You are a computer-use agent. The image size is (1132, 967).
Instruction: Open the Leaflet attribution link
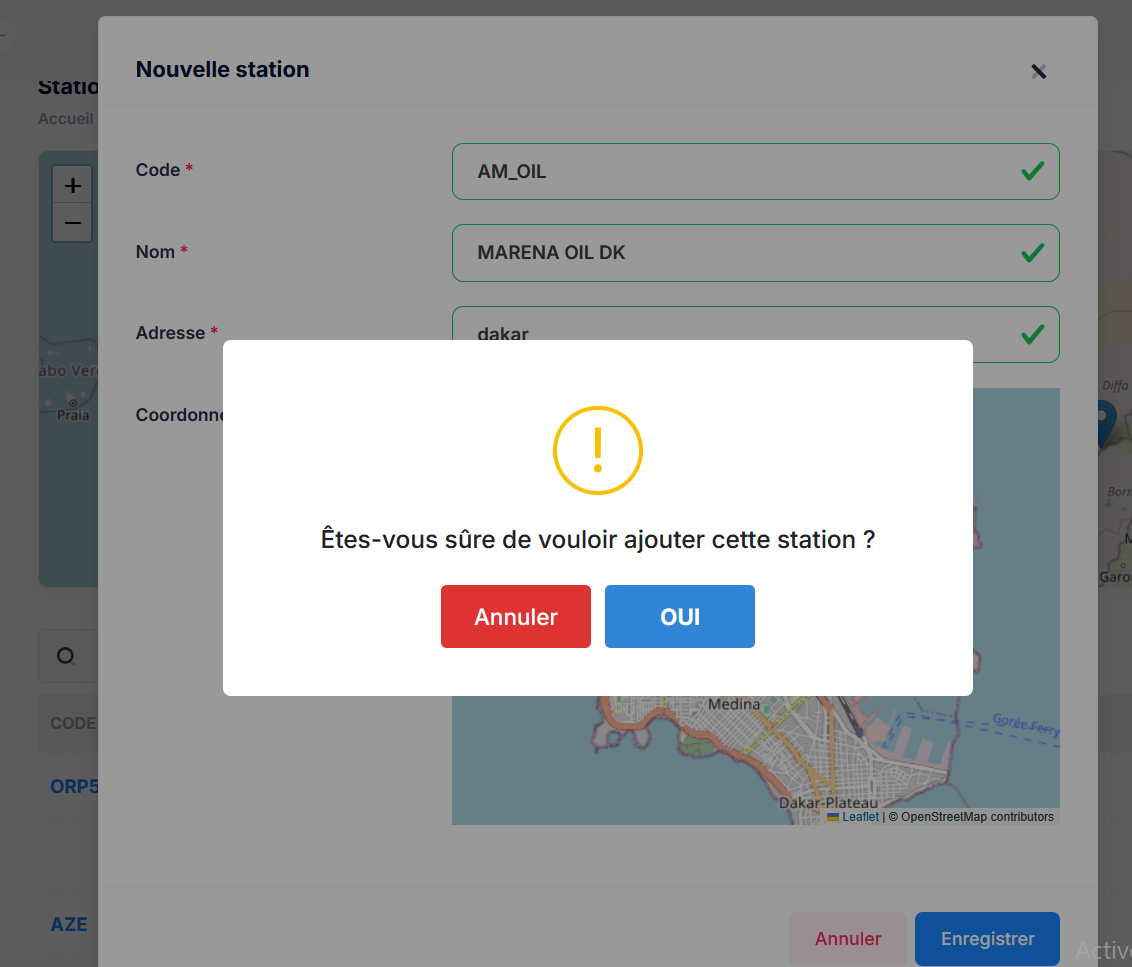pyautogui.click(x=860, y=817)
